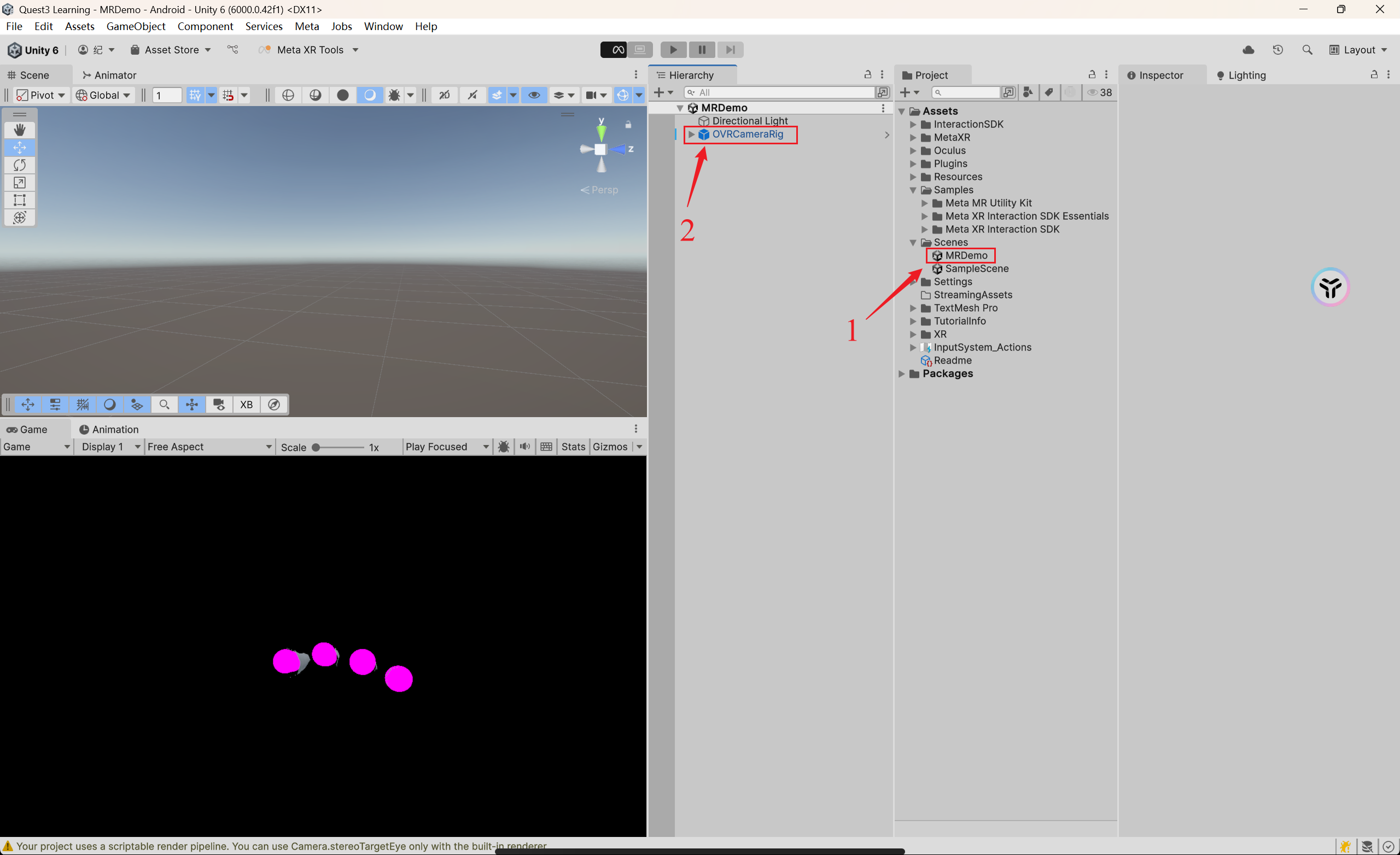
Task: Select the Rect transform tool
Action: pyautogui.click(x=19, y=200)
